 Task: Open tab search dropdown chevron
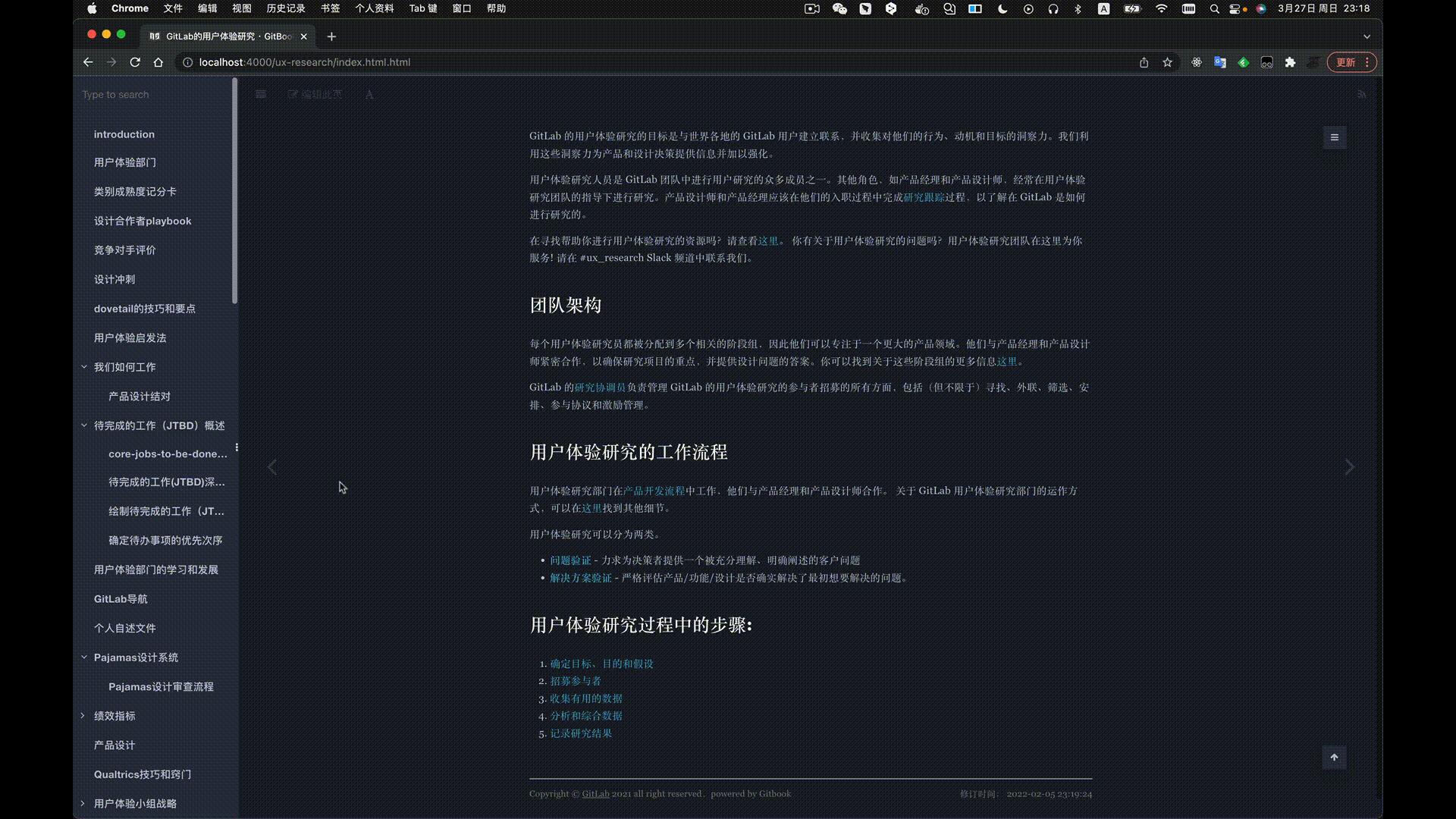coord(1367,36)
